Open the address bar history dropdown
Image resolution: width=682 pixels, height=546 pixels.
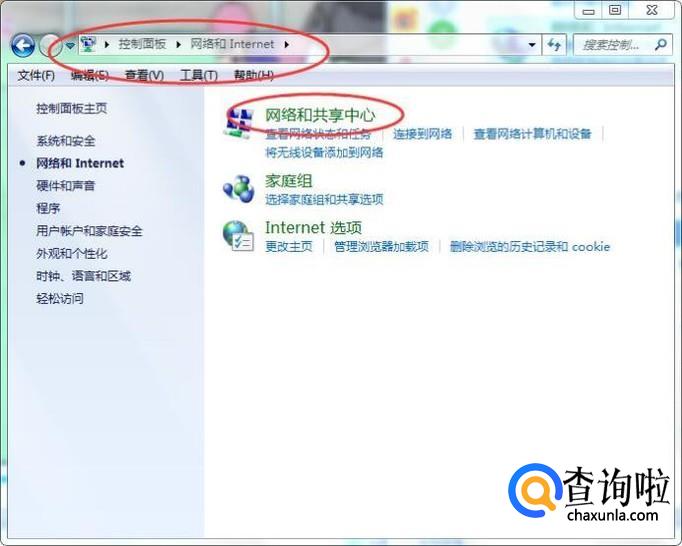pyautogui.click(x=532, y=45)
